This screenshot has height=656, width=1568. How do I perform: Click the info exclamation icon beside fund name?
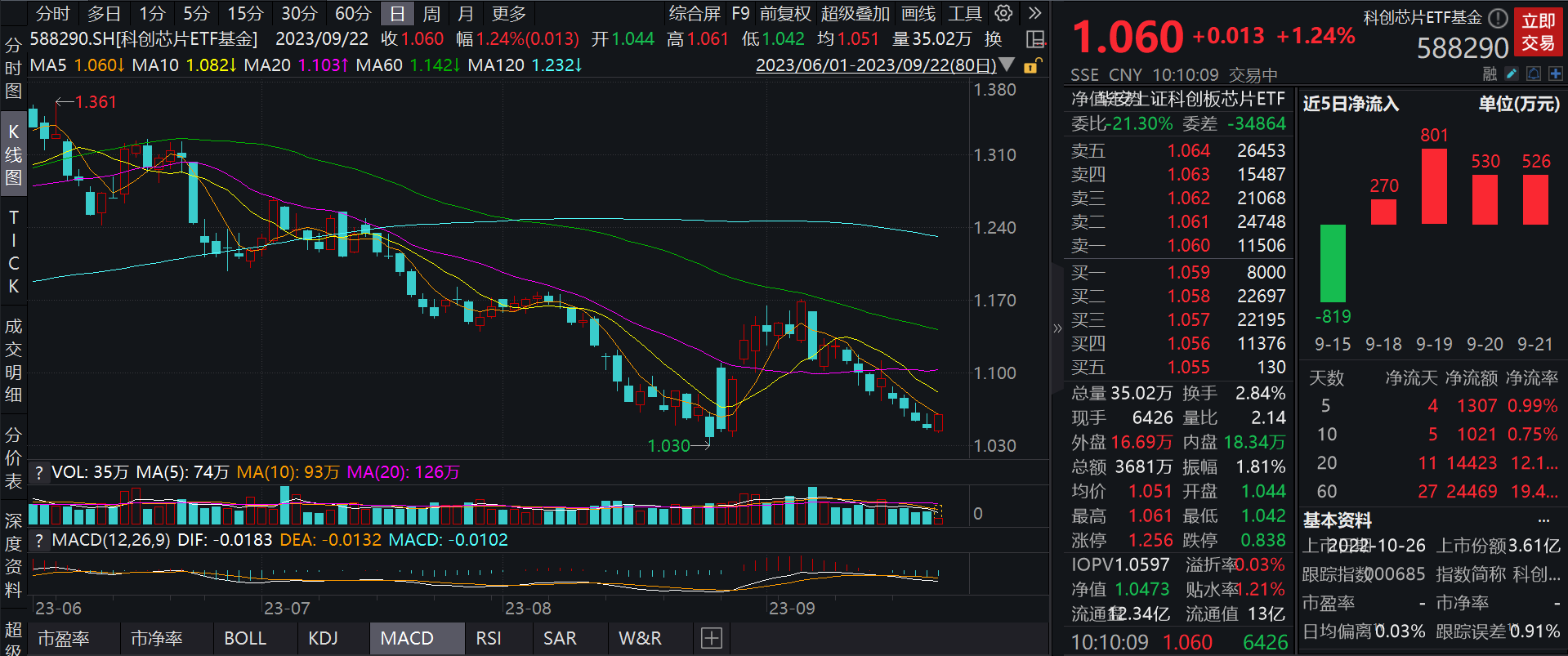(1498, 18)
